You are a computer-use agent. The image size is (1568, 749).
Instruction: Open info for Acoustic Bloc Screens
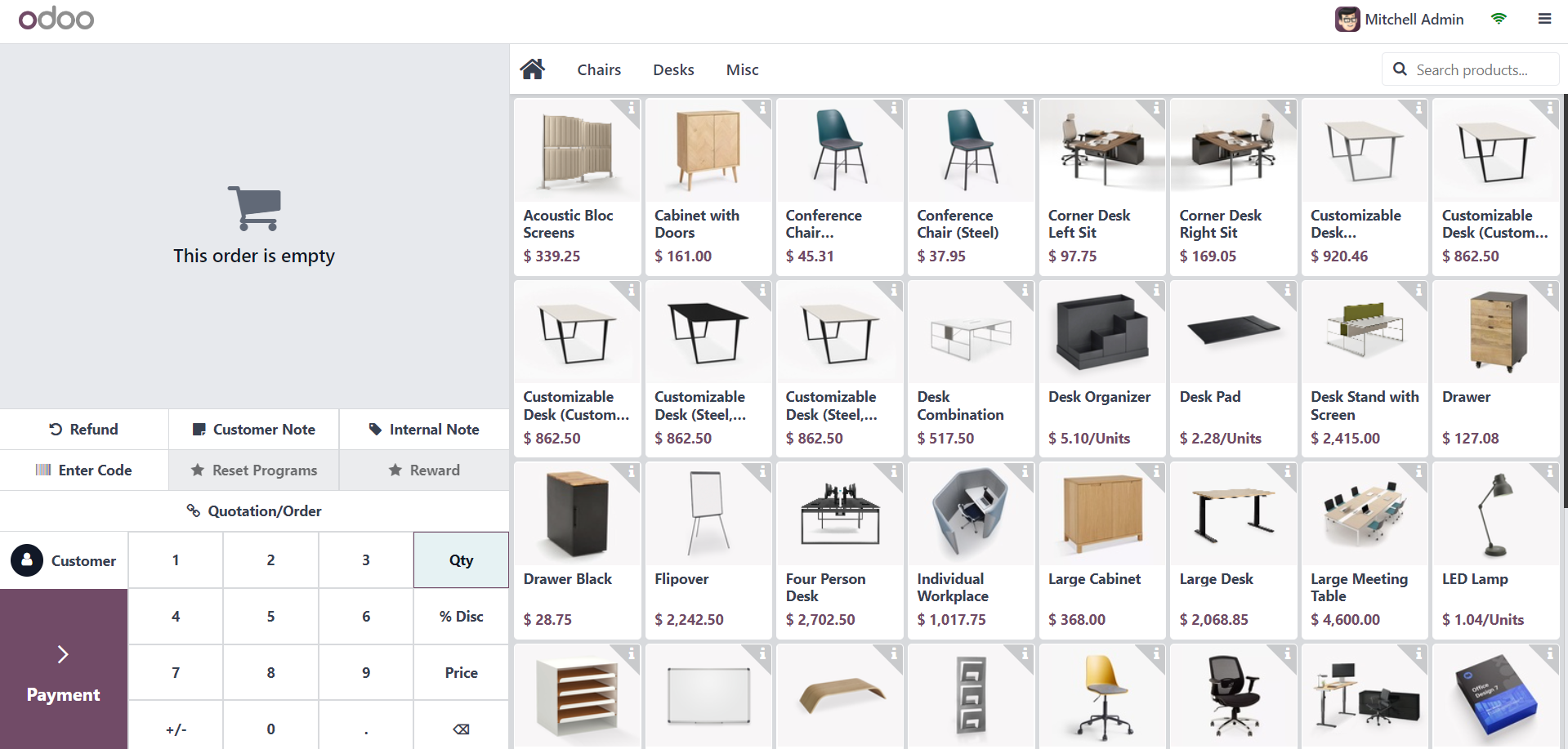631,107
